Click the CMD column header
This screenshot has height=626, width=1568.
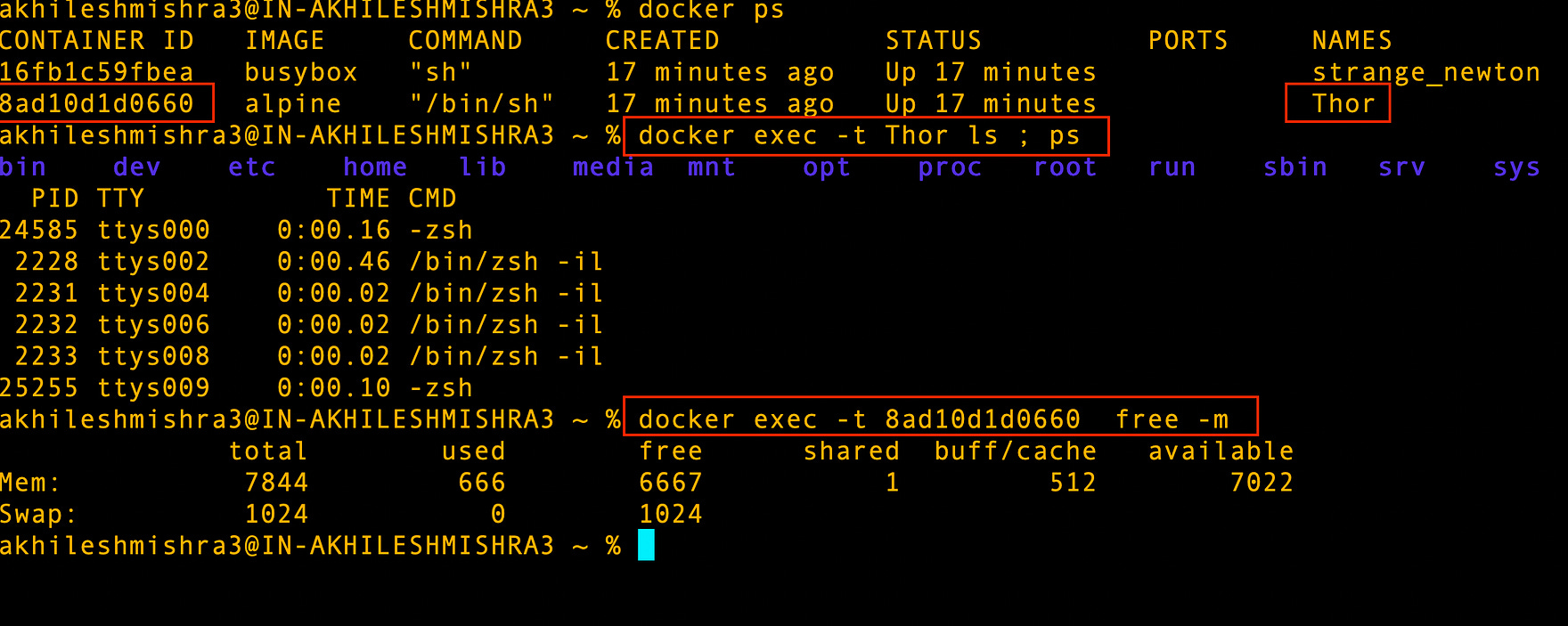[x=432, y=199]
